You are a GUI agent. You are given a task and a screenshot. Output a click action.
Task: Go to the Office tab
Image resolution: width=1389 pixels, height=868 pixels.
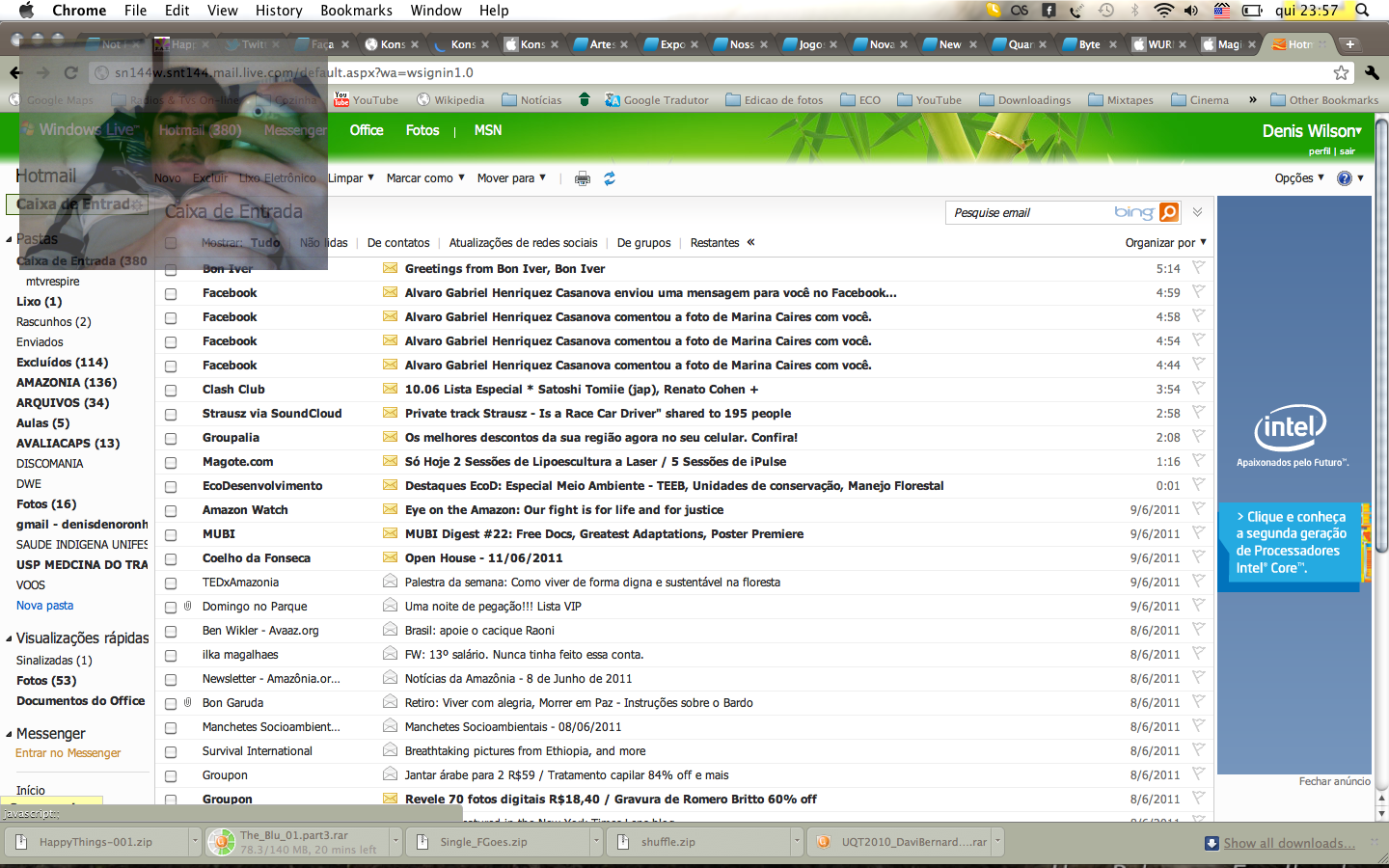[x=367, y=130]
